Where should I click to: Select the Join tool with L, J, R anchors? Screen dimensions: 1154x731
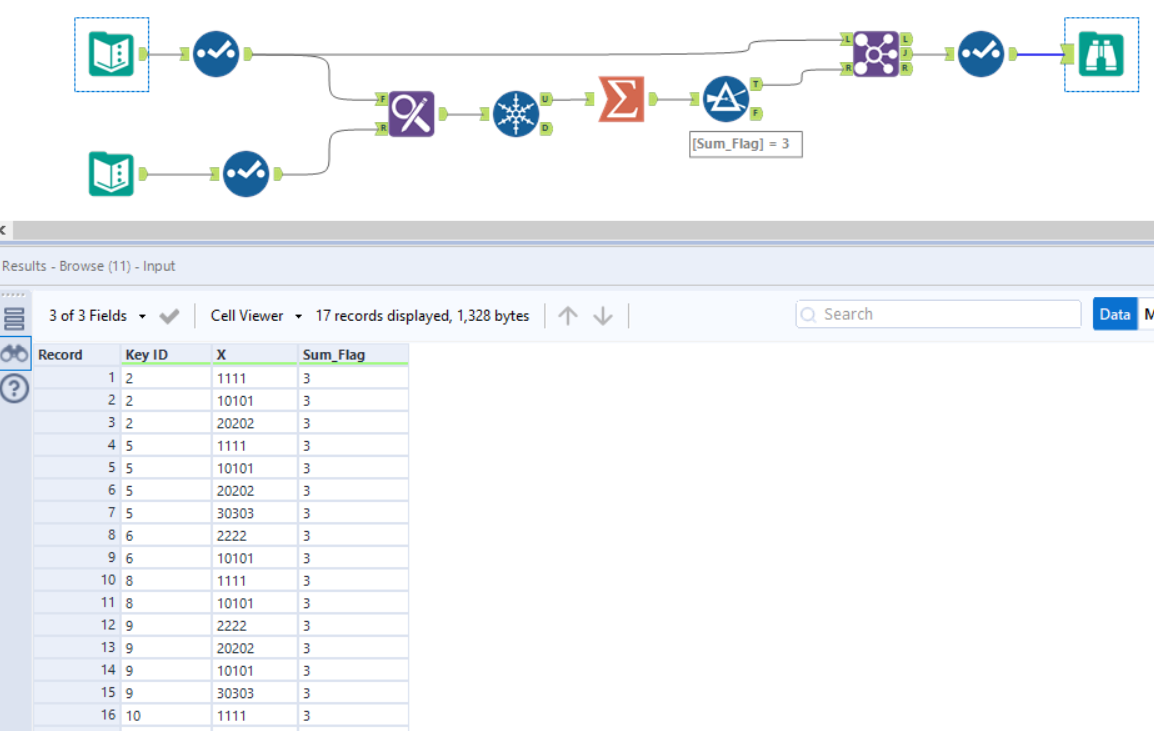coord(875,52)
